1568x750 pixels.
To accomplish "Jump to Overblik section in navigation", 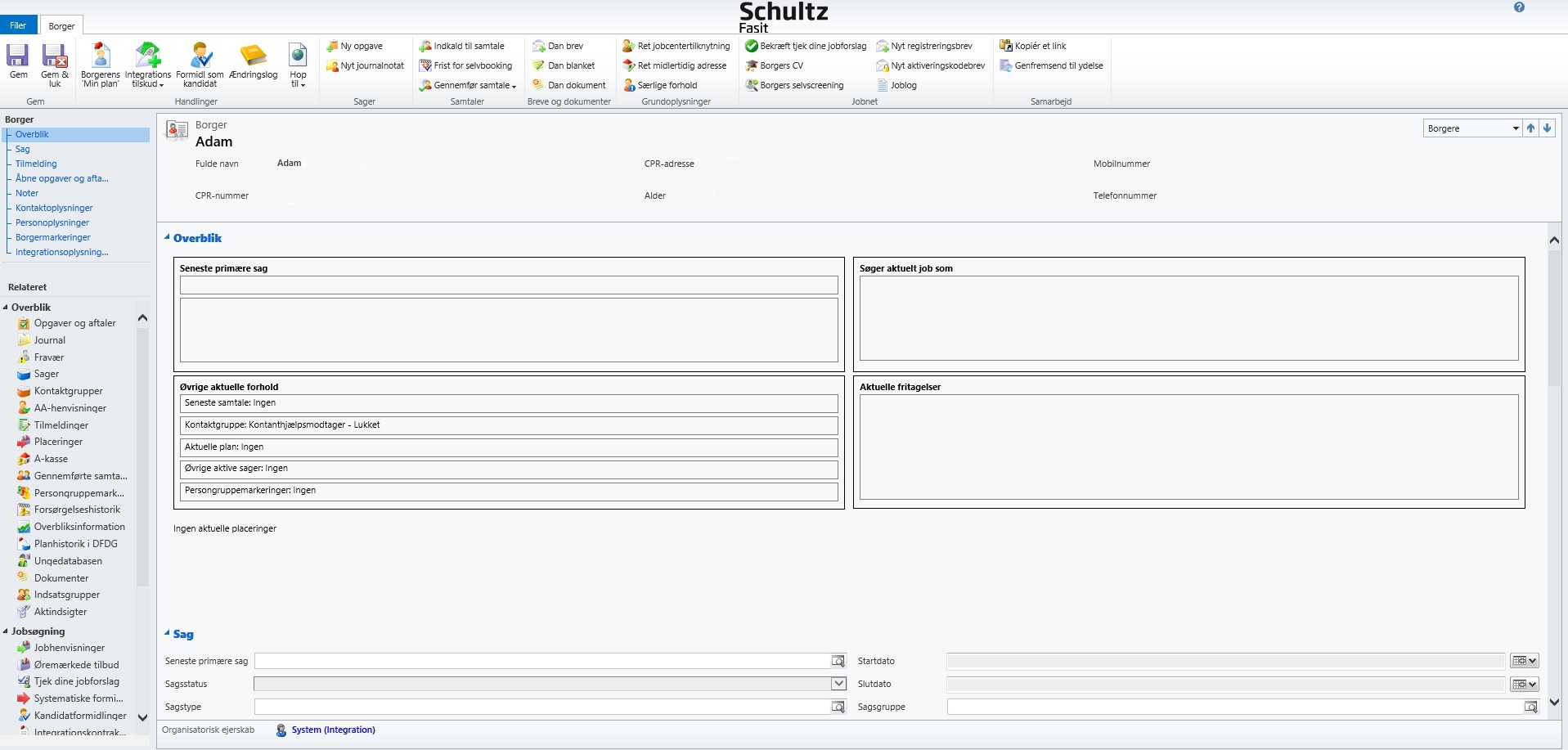I will [32, 134].
